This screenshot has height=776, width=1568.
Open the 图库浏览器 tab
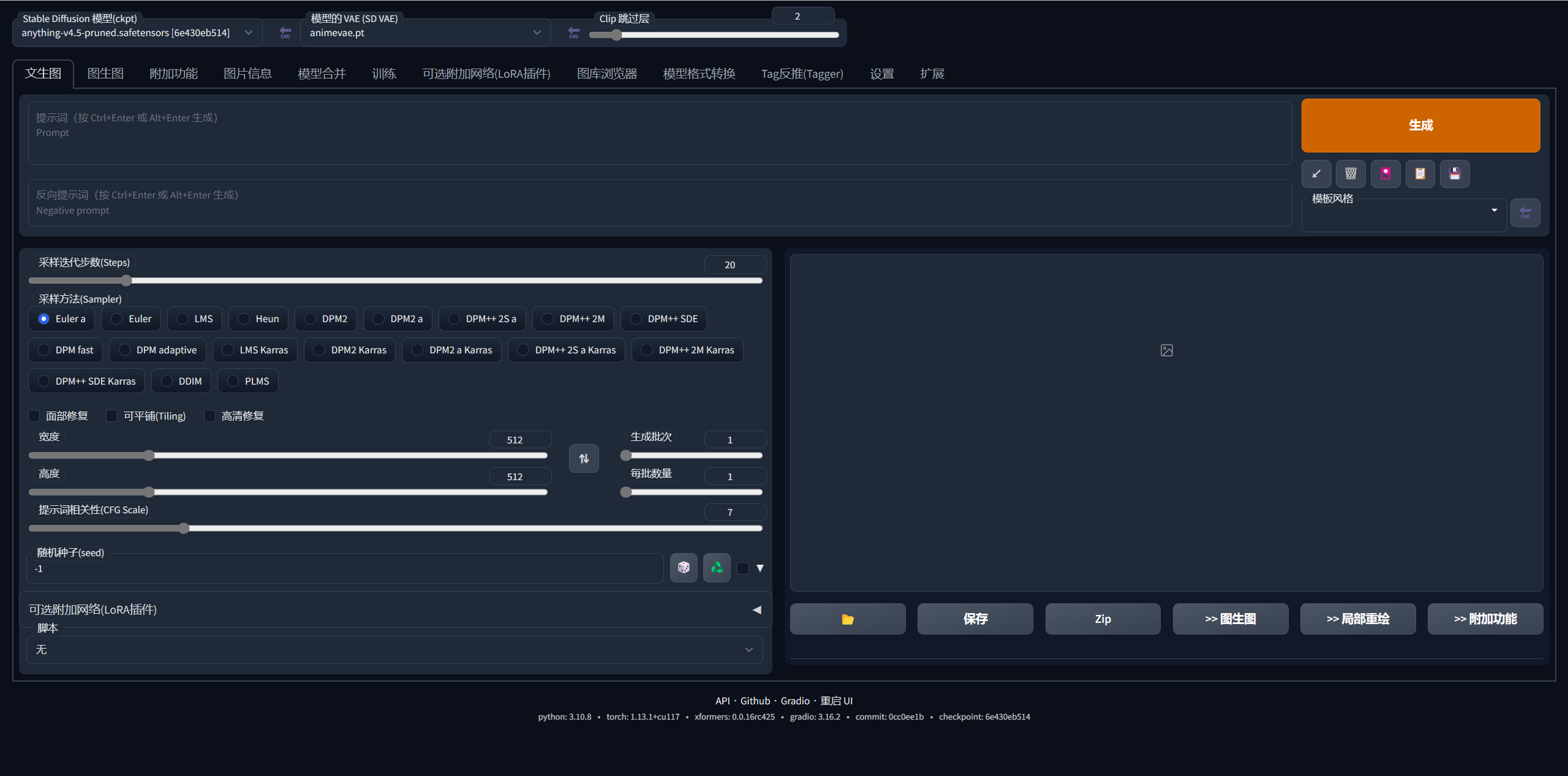click(x=607, y=74)
